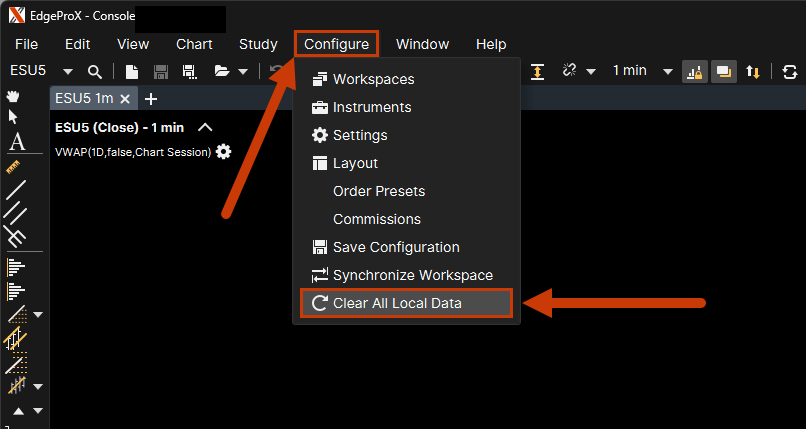
Task: Close the ESU5 1m tab
Action: (125, 99)
